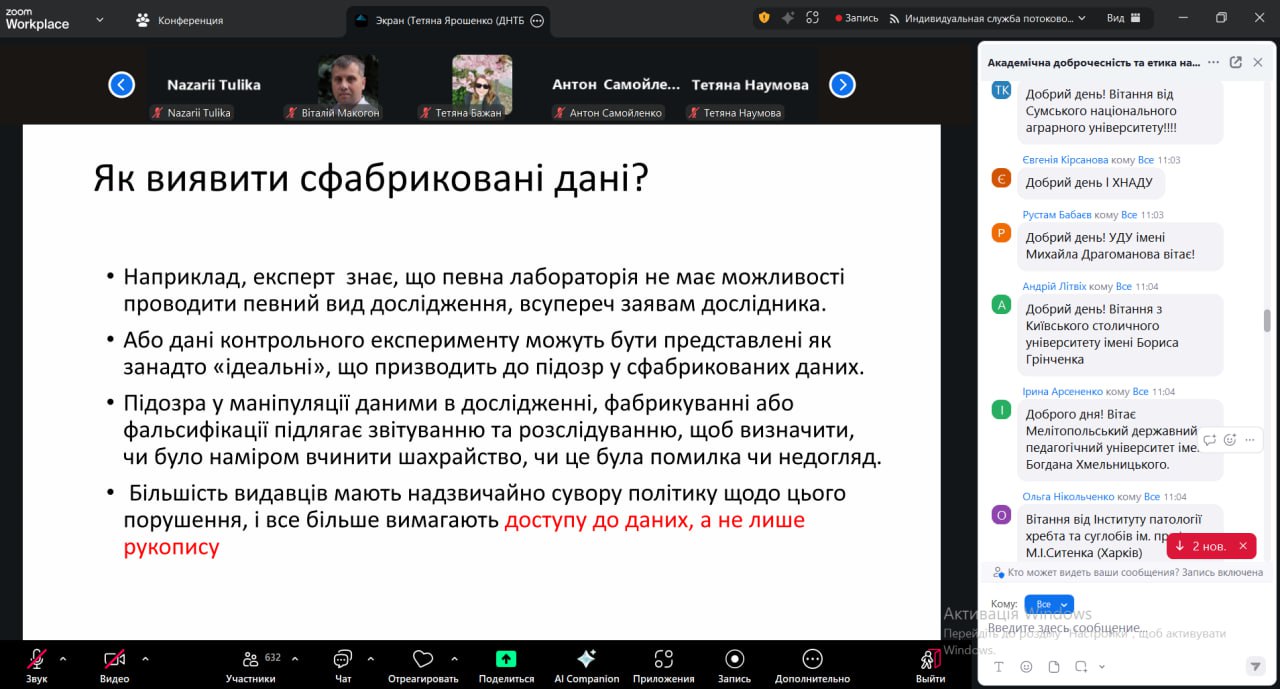Open the AI Companion sparkle icon
Image resolution: width=1280 pixels, height=689 pixels.
(x=586, y=659)
